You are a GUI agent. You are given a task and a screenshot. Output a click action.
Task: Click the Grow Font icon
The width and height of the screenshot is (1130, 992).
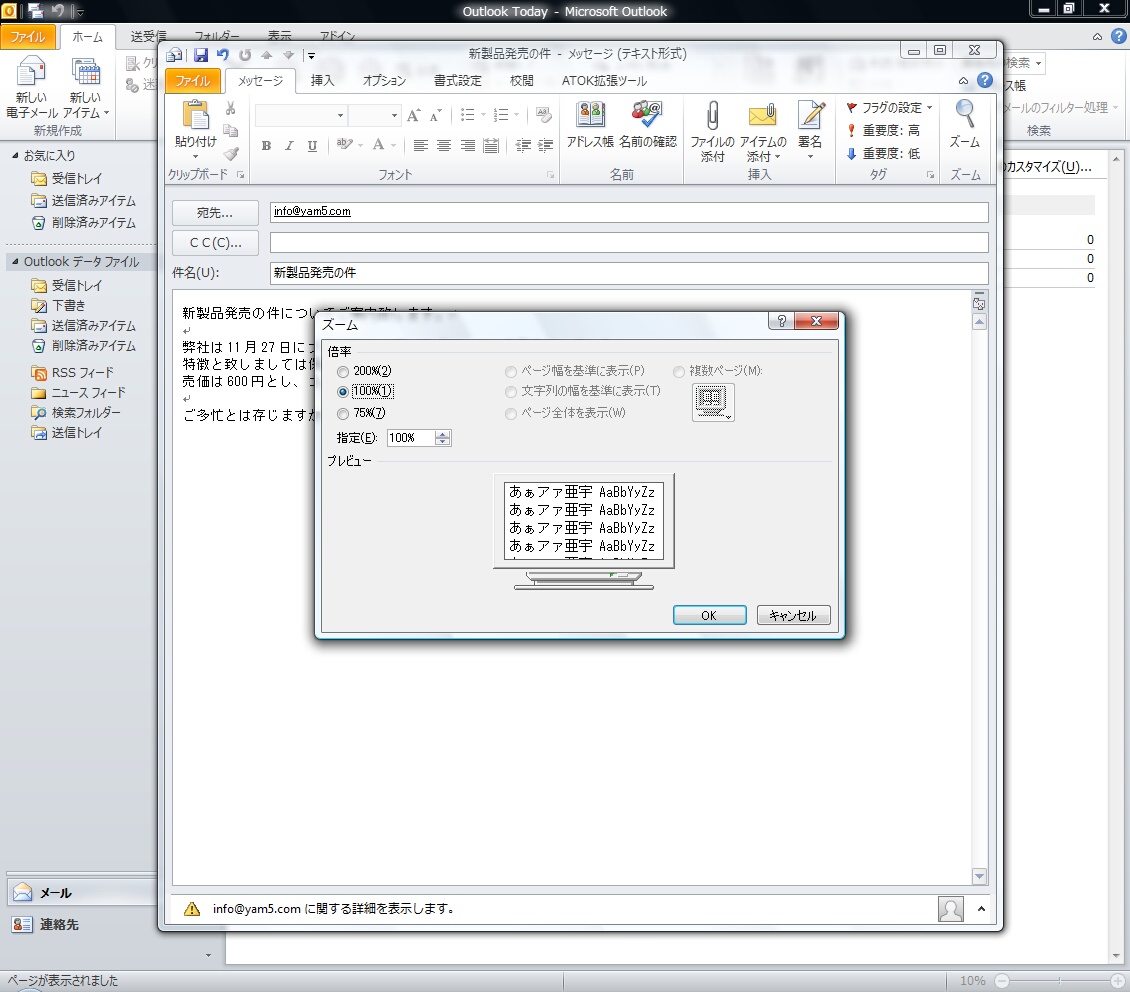coord(414,115)
